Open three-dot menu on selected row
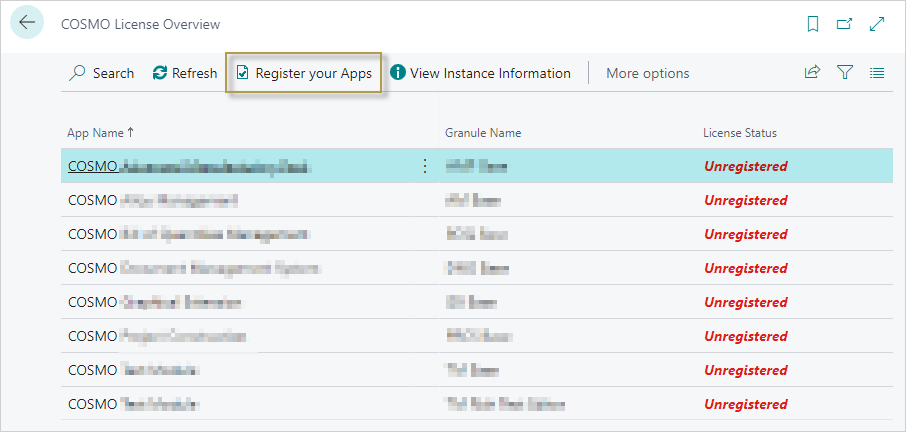 [x=424, y=167]
